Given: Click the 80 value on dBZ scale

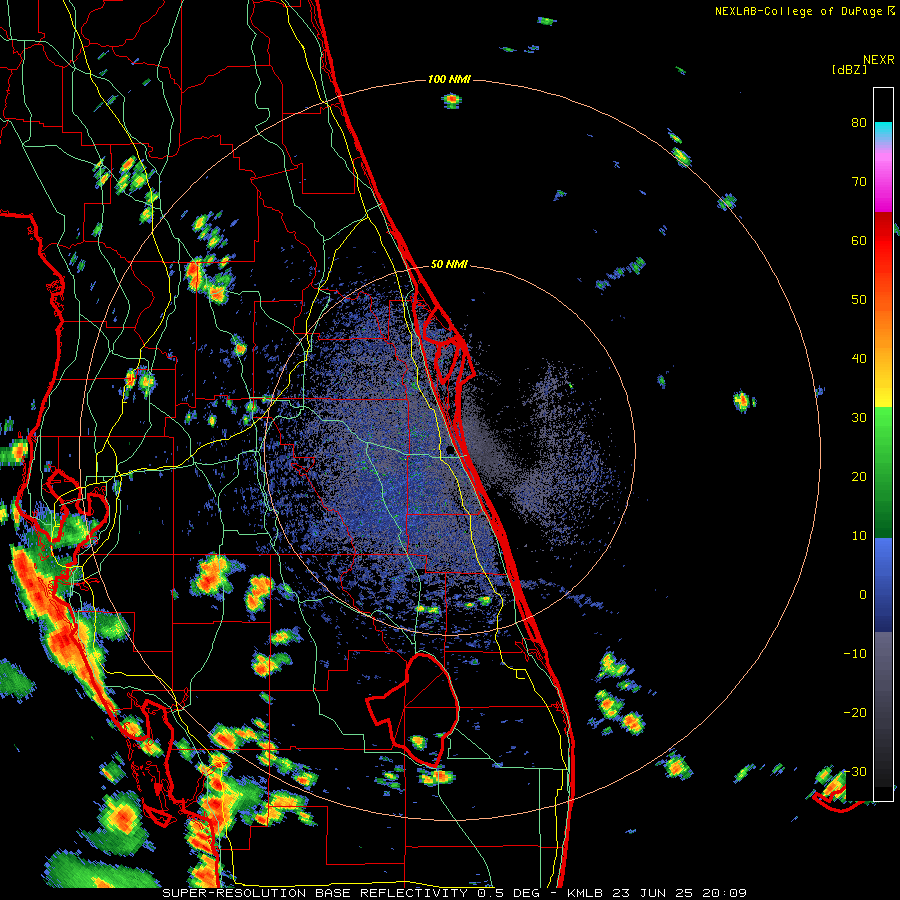Looking at the screenshot, I should [x=859, y=123].
